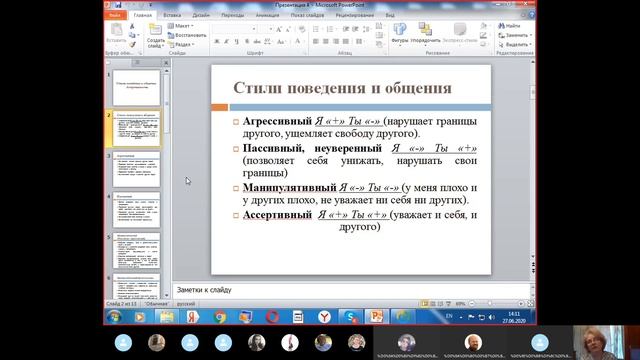Viewport: 640px width, 360px height.
Task: Open the font color dropdown (A)
Action: coord(299,42)
